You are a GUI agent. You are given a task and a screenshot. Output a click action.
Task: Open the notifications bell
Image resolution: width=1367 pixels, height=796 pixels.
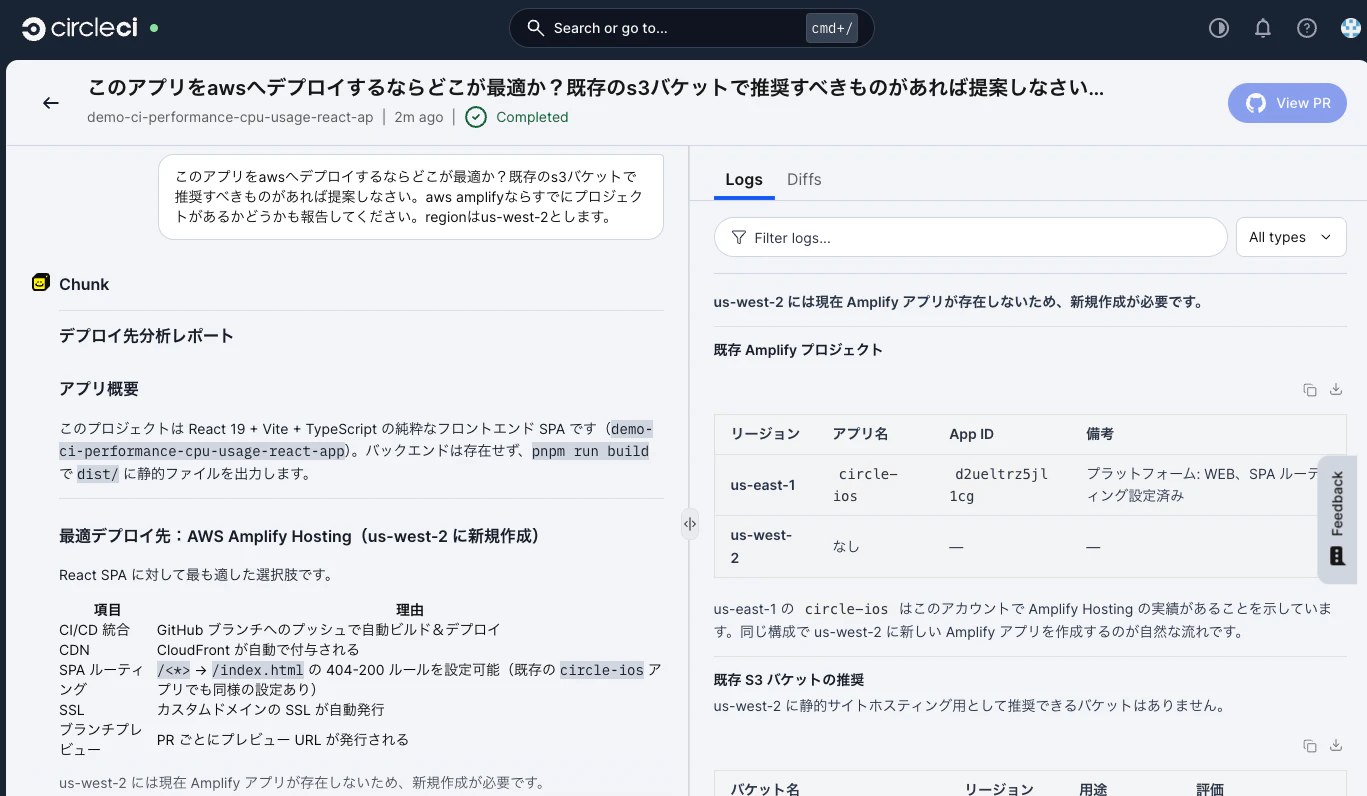(1263, 28)
